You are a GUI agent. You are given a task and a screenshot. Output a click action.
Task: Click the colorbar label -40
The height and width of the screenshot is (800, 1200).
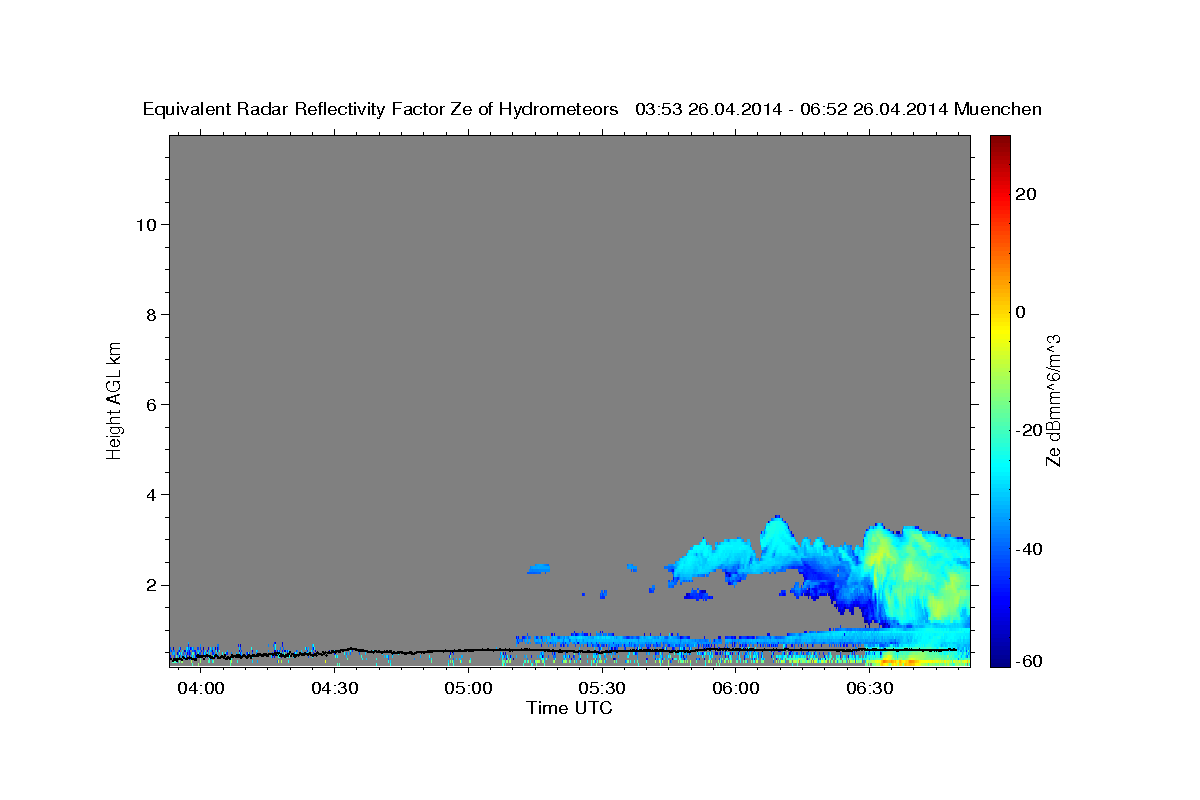click(1028, 549)
